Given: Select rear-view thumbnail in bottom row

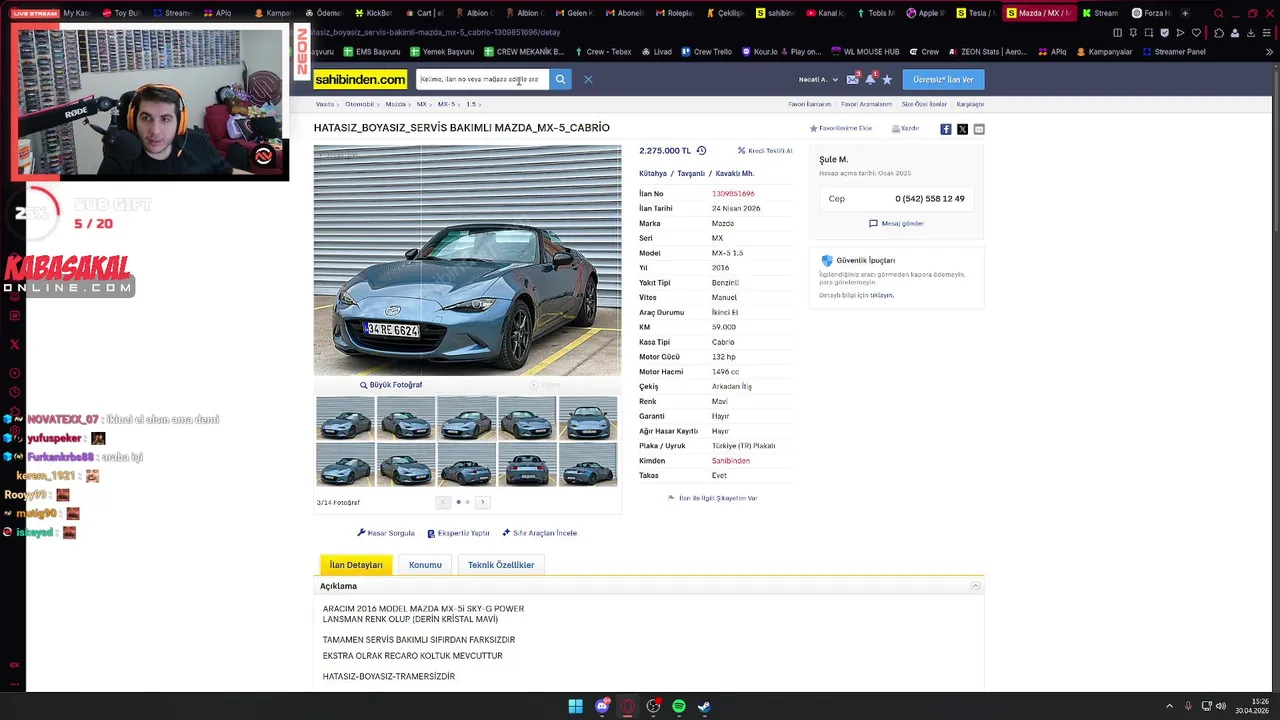Looking at the screenshot, I should [527, 465].
